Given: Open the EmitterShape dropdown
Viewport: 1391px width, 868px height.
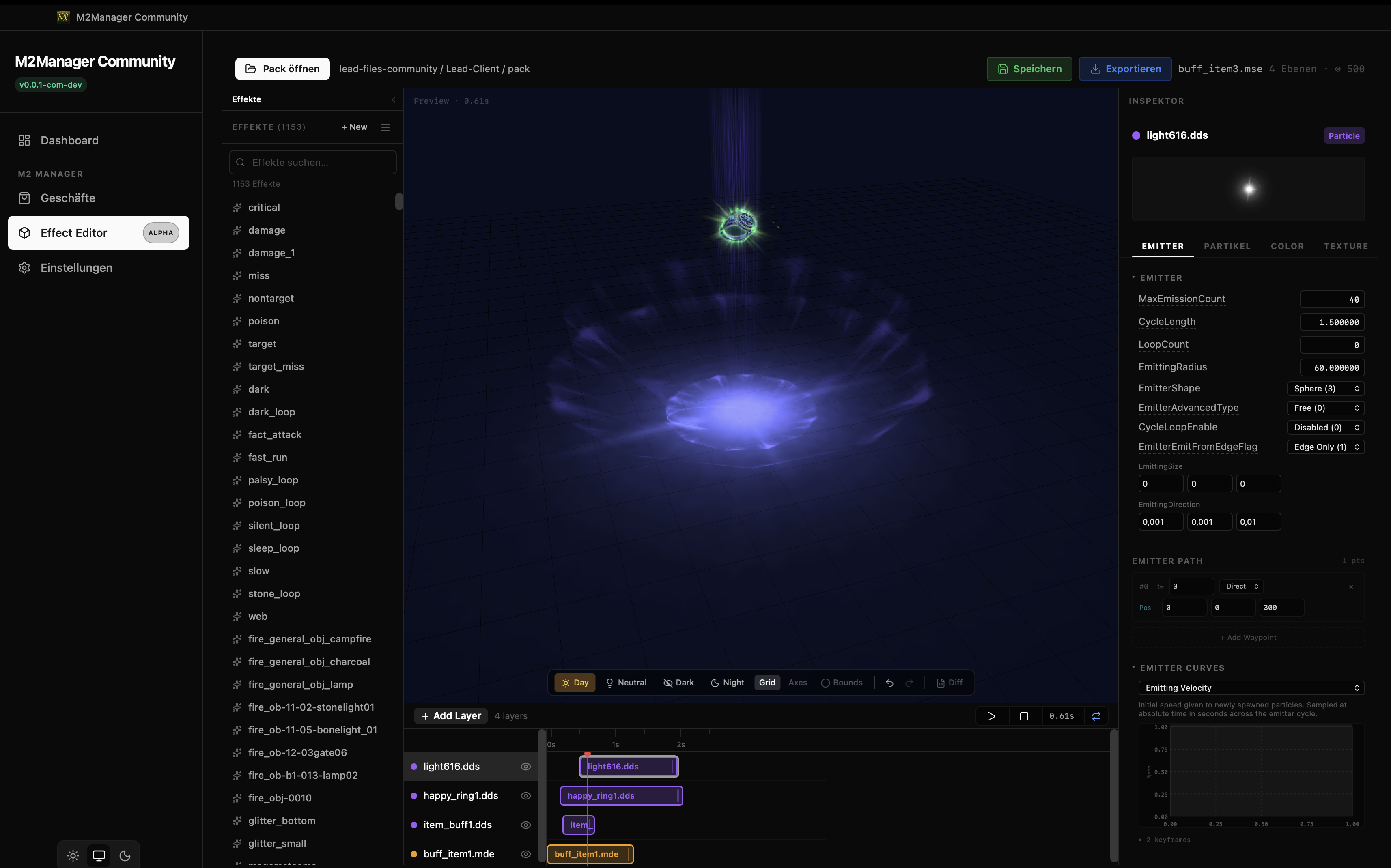Looking at the screenshot, I should [x=1325, y=389].
